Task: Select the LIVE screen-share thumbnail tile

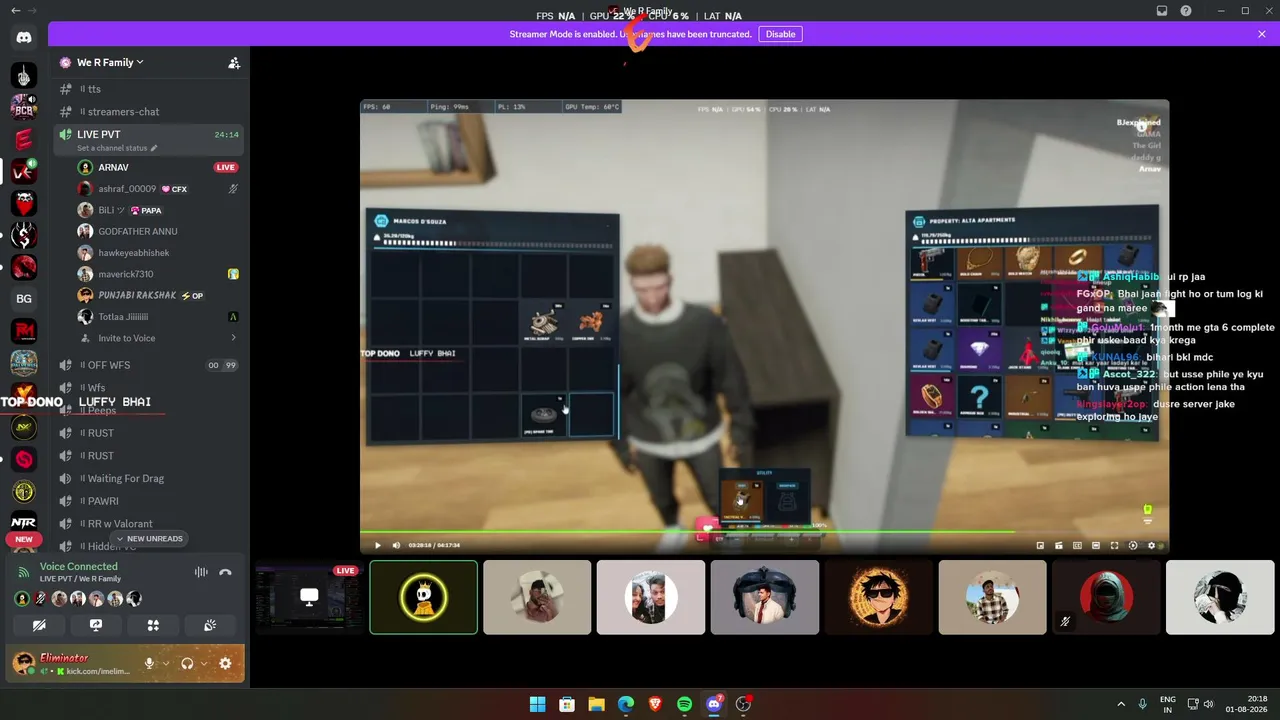Action: pos(309,597)
